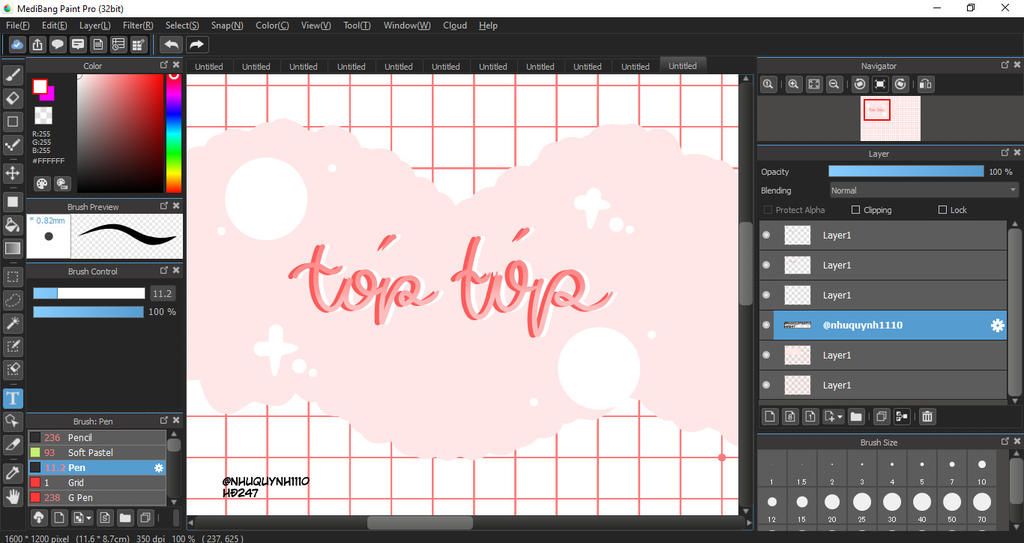Open the Cloud menu
Viewport: 1024px width, 543px height.
455,25
